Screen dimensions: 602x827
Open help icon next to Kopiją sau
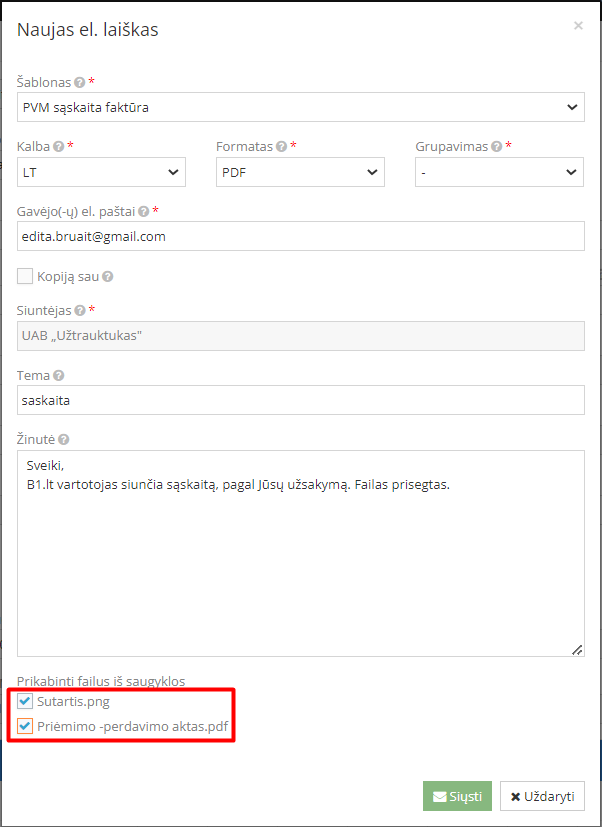109,275
